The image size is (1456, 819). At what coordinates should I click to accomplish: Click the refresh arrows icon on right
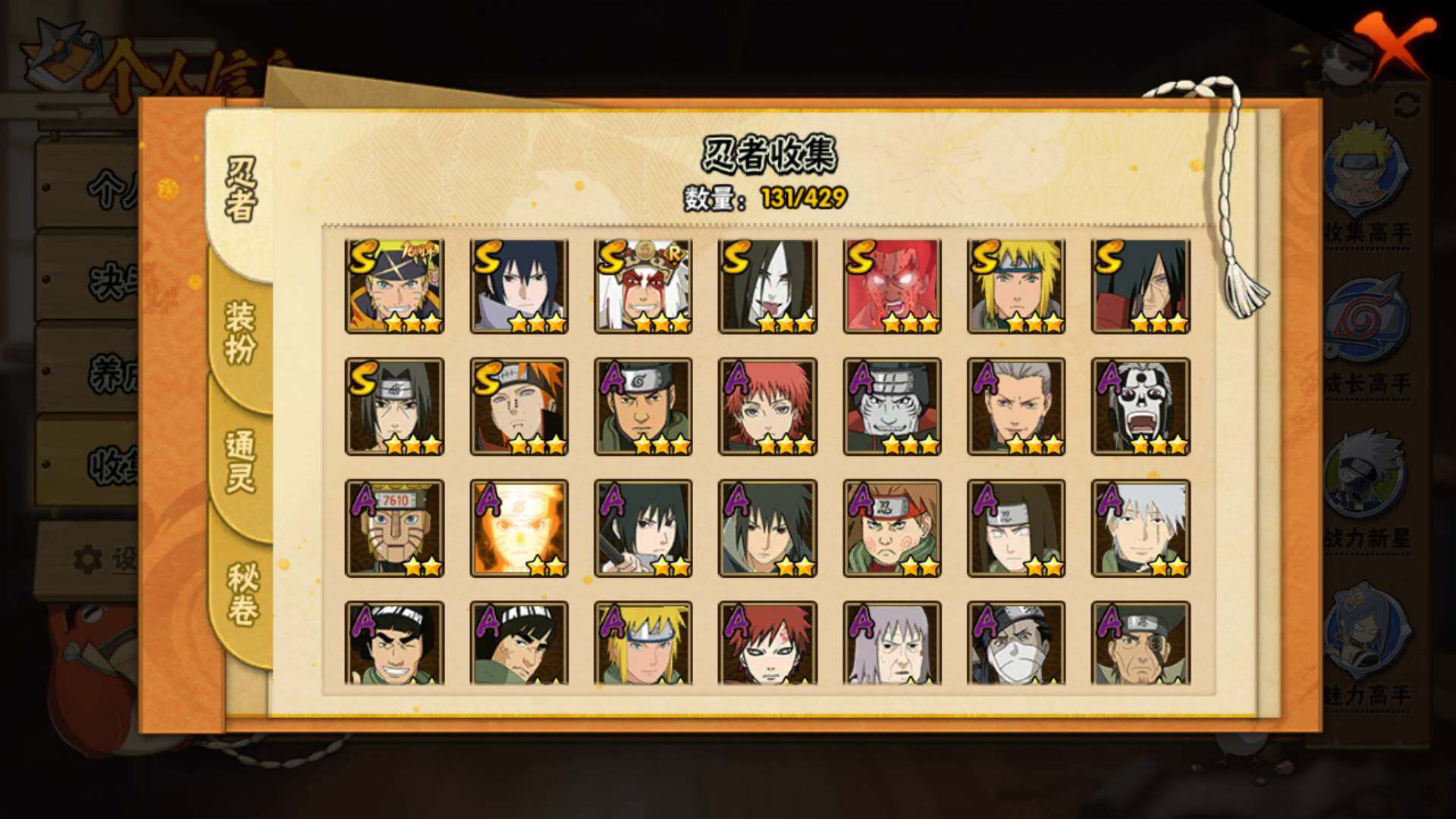coord(1408,105)
